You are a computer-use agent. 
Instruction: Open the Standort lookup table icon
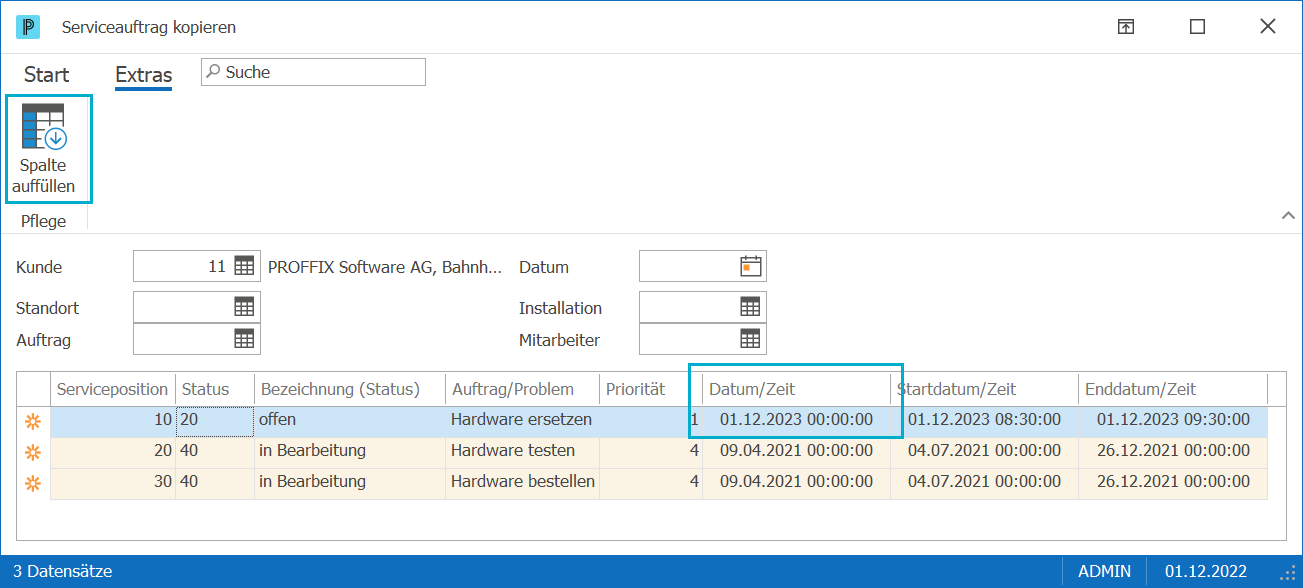pyautogui.click(x=244, y=307)
